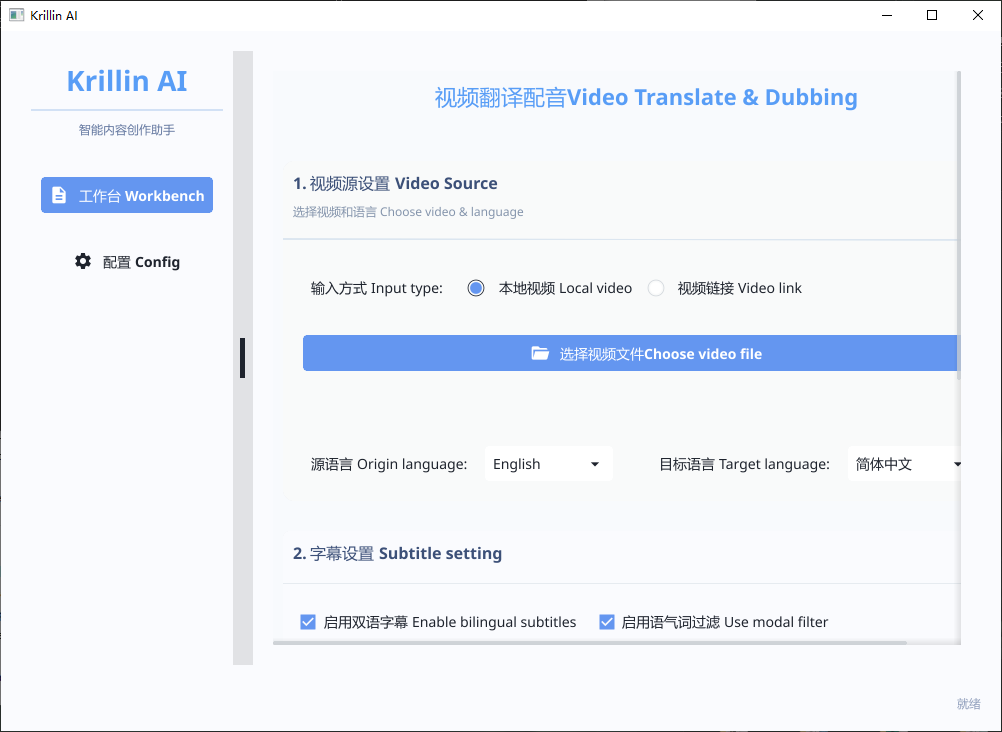Open the Origin language dropdown
Image resolution: width=1002 pixels, height=732 pixels.
(x=548, y=463)
